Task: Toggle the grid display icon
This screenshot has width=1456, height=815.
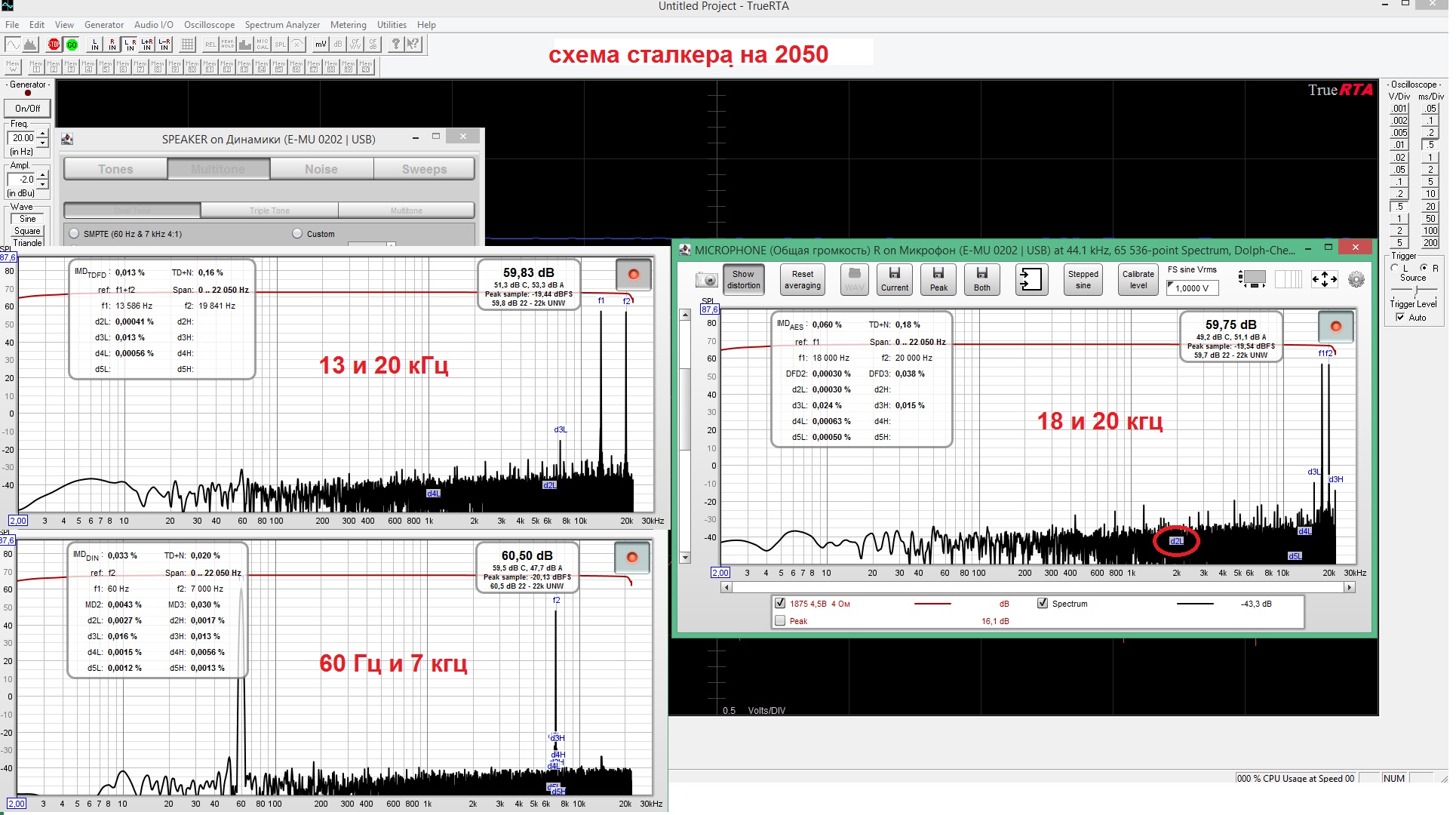Action: (188, 45)
